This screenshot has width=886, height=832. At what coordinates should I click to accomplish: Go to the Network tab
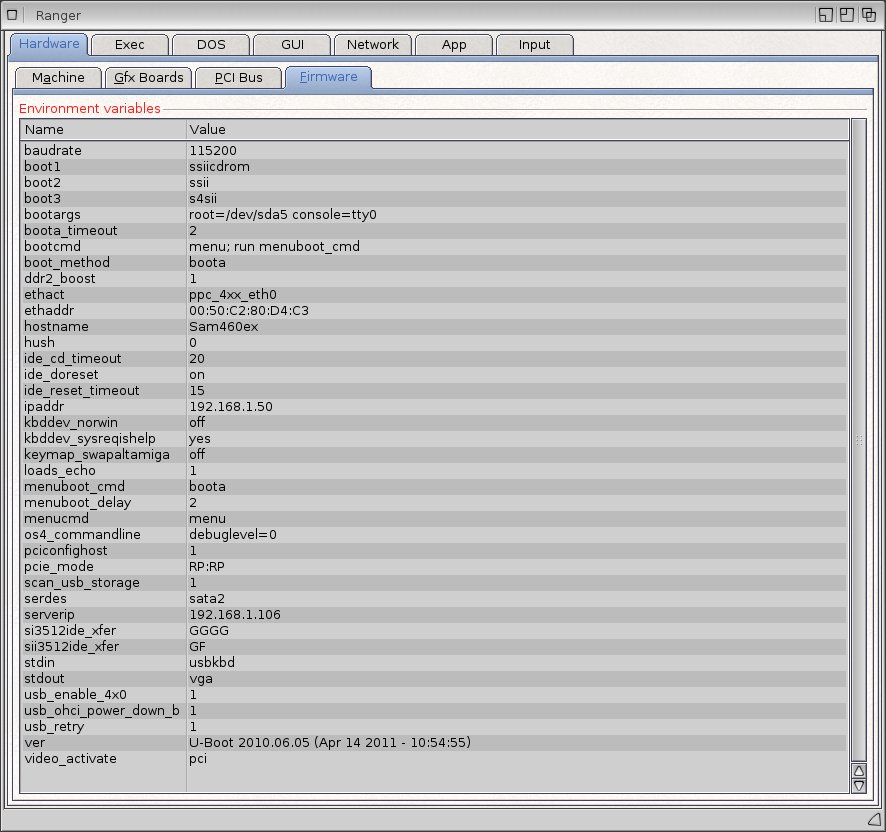coord(372,45)
